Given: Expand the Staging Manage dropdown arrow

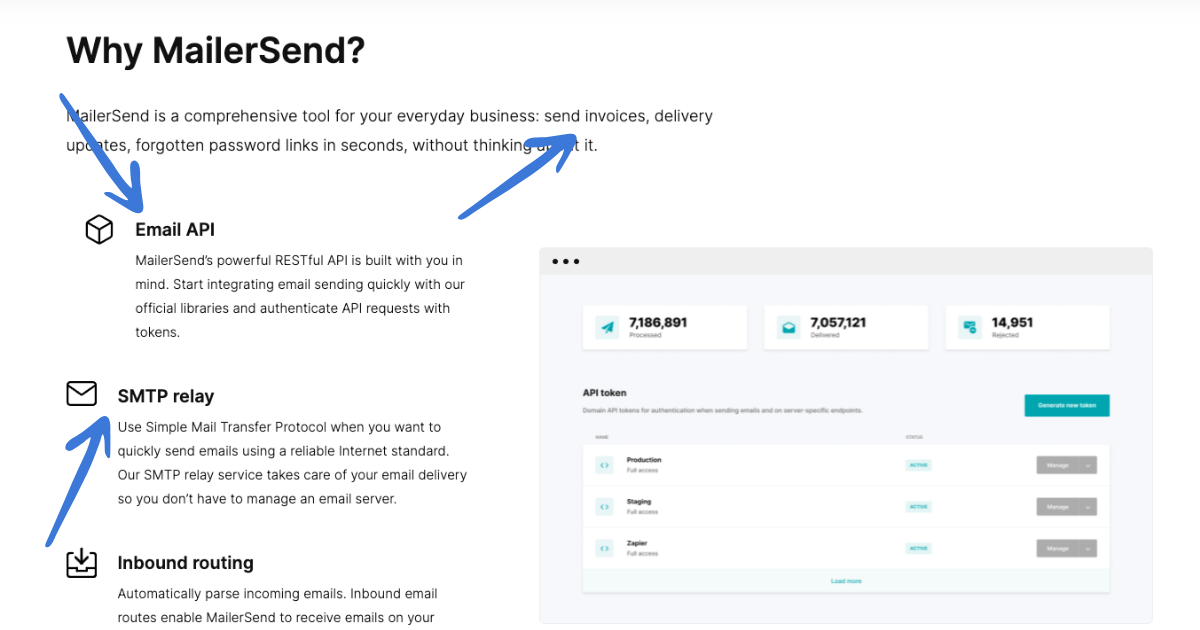Looking at the screenshot, I should click(1088, 507).
